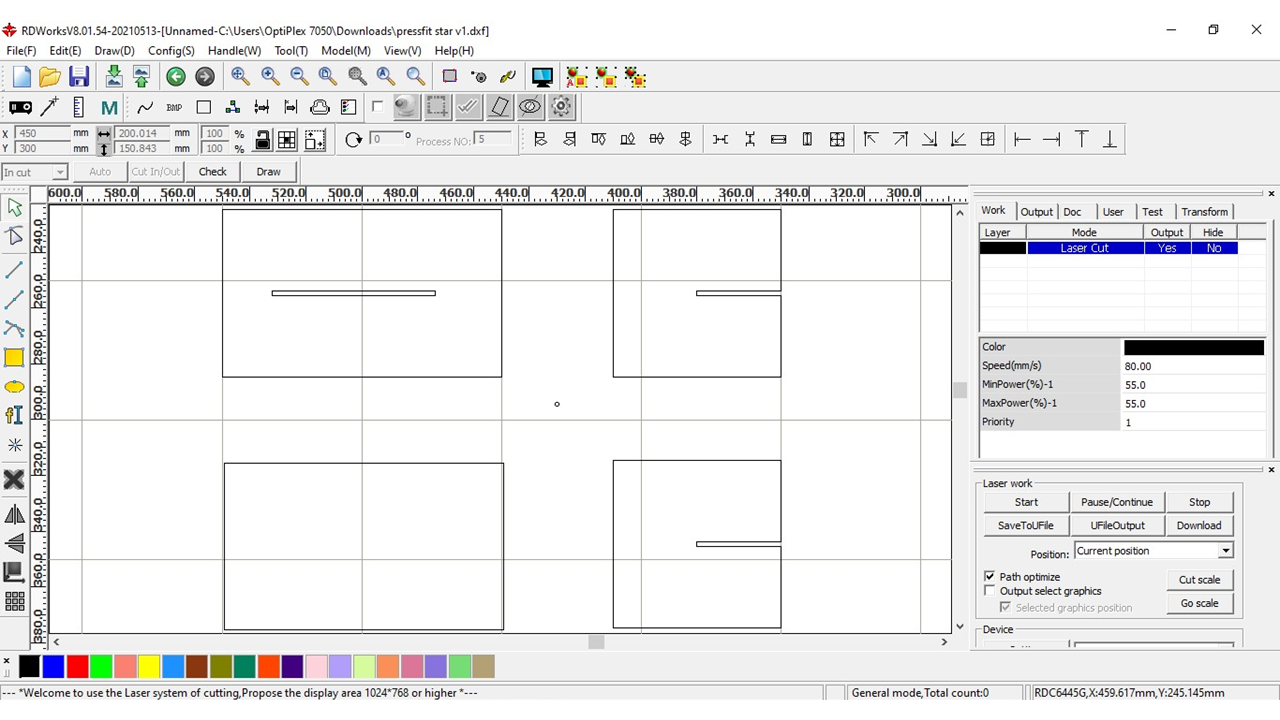
Task: Click the canvas horizontal scrollbar thumb
Action: [x=596, y=642]
